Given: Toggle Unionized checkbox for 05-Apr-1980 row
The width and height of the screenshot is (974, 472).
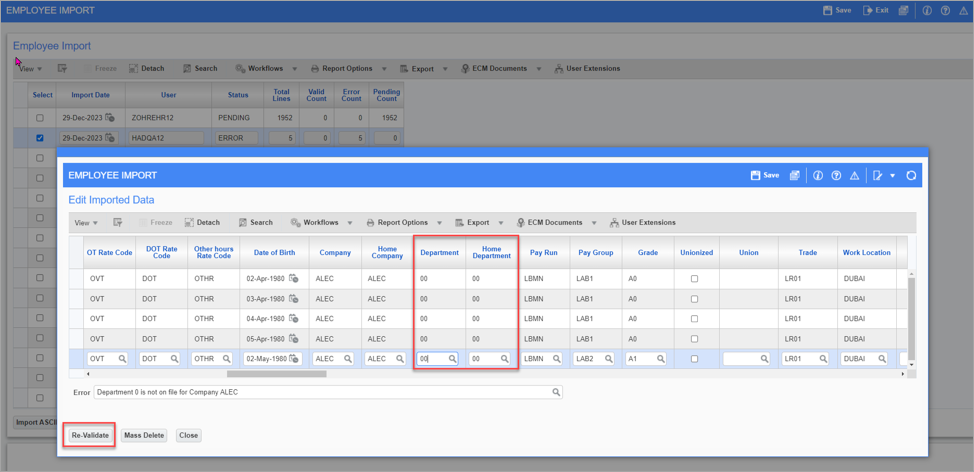Looking at the screenshot, I should [x=694, y=338].
